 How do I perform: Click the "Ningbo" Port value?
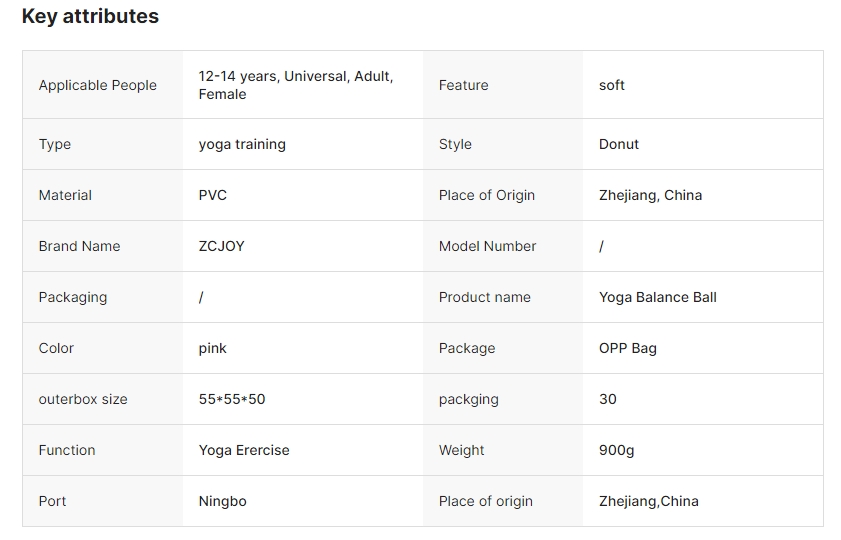[223, 501]
